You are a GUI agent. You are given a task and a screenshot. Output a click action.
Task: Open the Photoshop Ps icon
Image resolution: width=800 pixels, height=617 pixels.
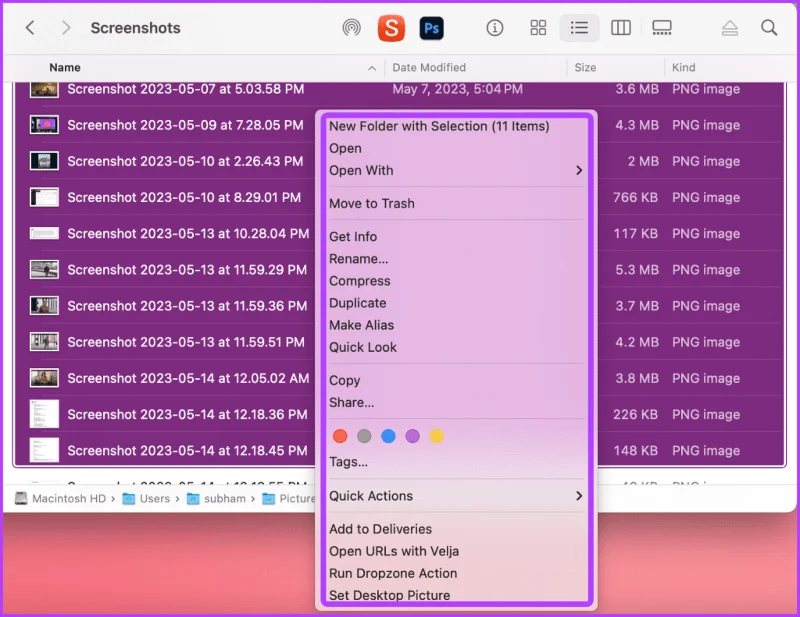coord(432,28)
